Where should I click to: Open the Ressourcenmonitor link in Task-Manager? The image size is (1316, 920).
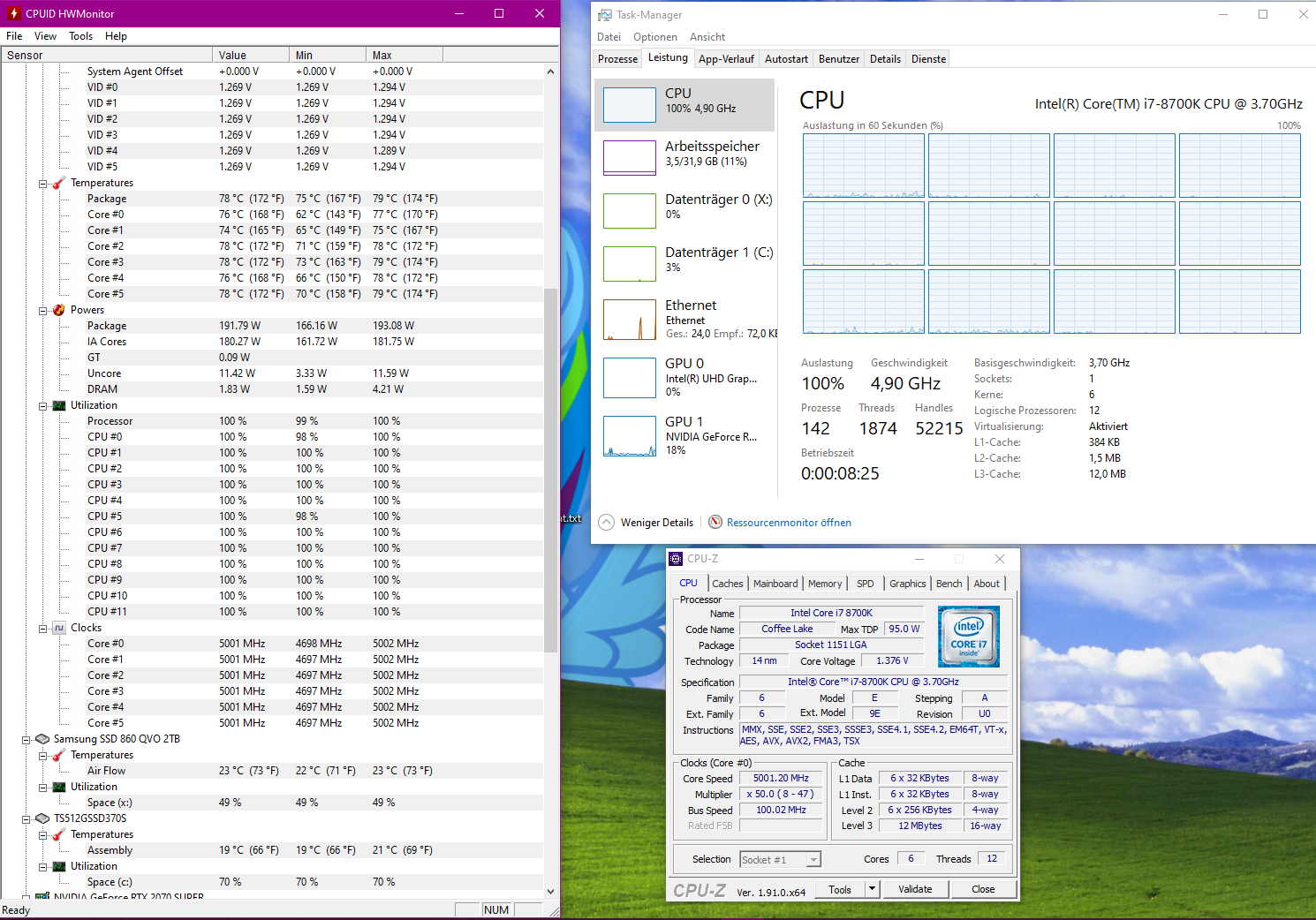tap(788, 522)
